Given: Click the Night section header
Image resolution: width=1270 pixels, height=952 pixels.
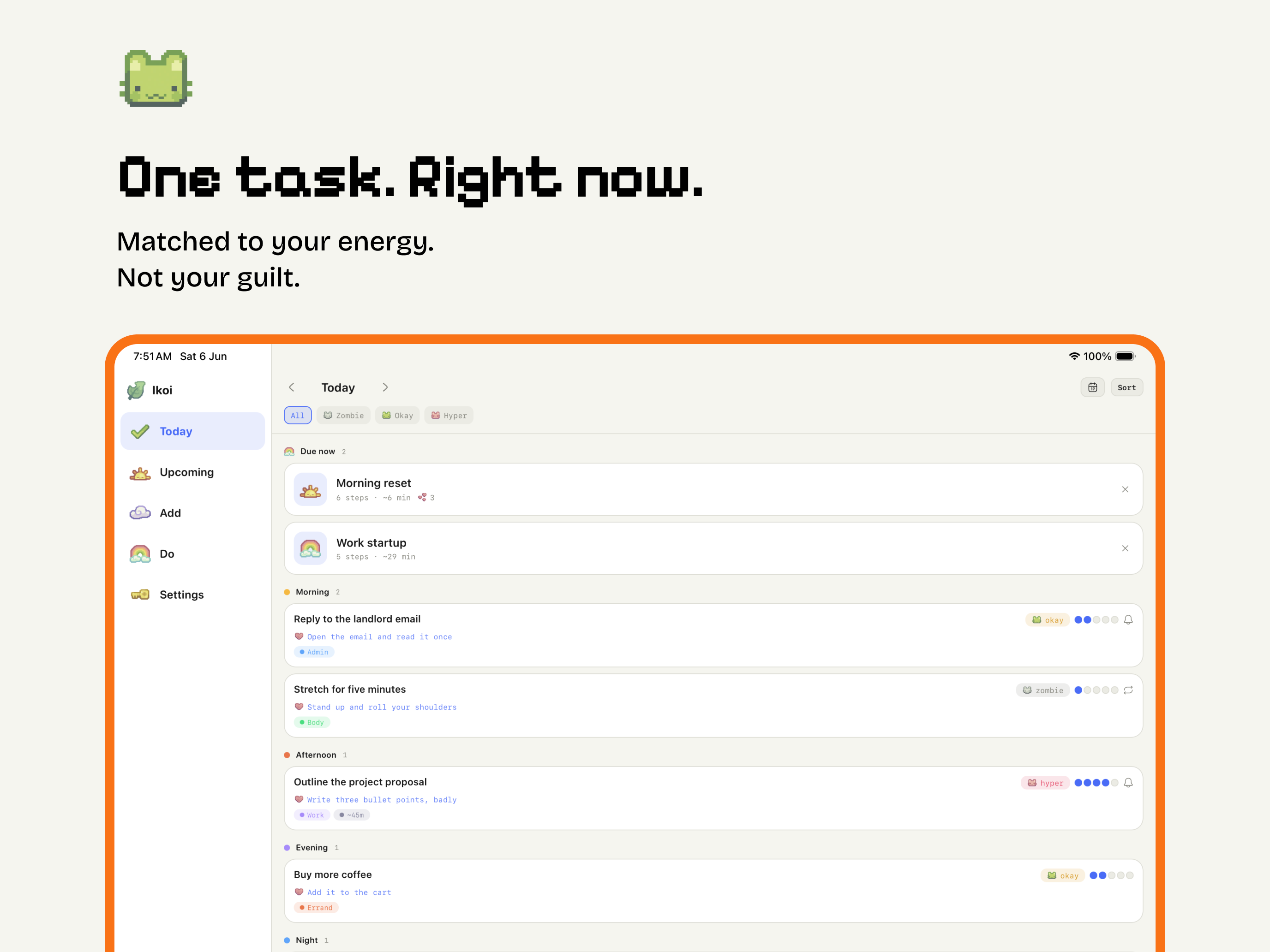Looking at the screenshot, I should [306, 940].
